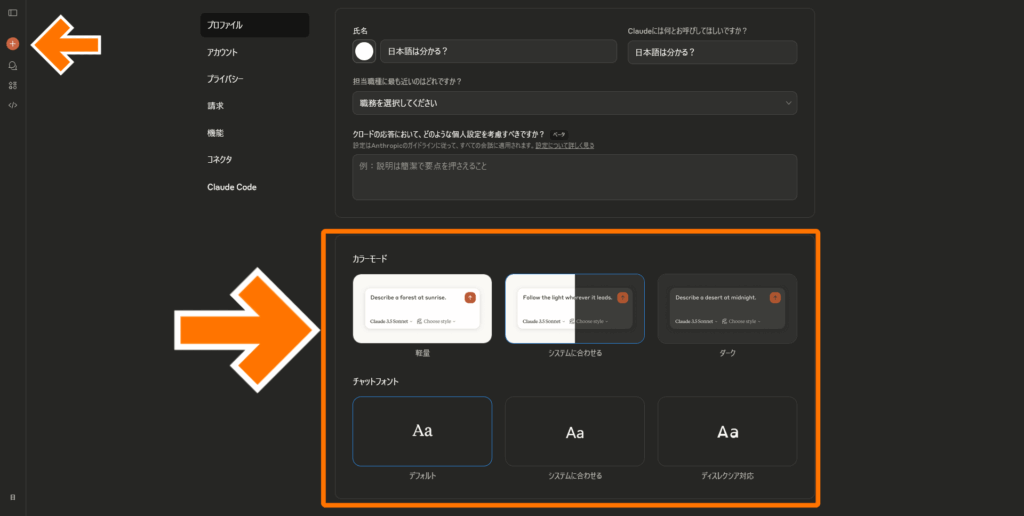Choose the デフォルト chat font card
1024x516 pixels.
coord(423,431)
